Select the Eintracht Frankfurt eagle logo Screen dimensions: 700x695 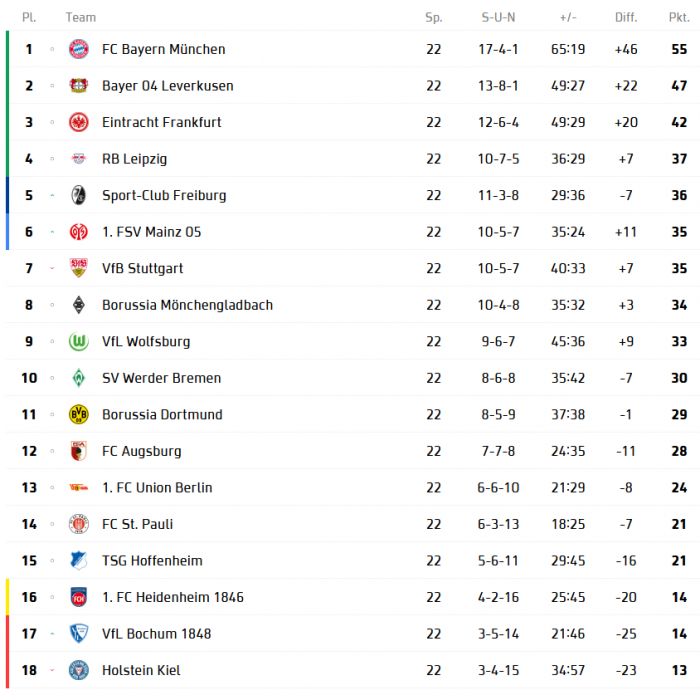(x=79, y=122)
